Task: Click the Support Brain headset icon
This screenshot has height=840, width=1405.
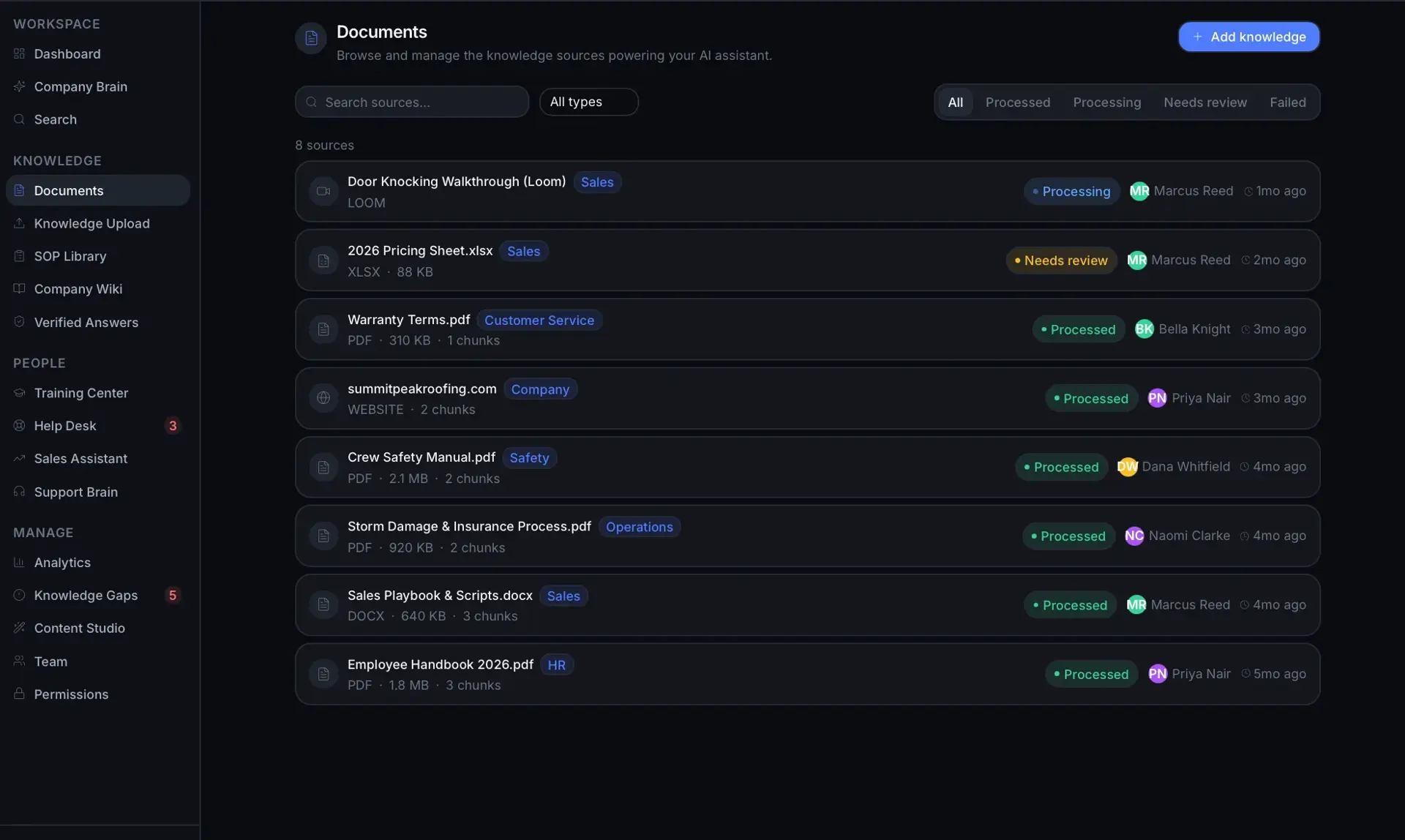Action: tap(19, 492)
